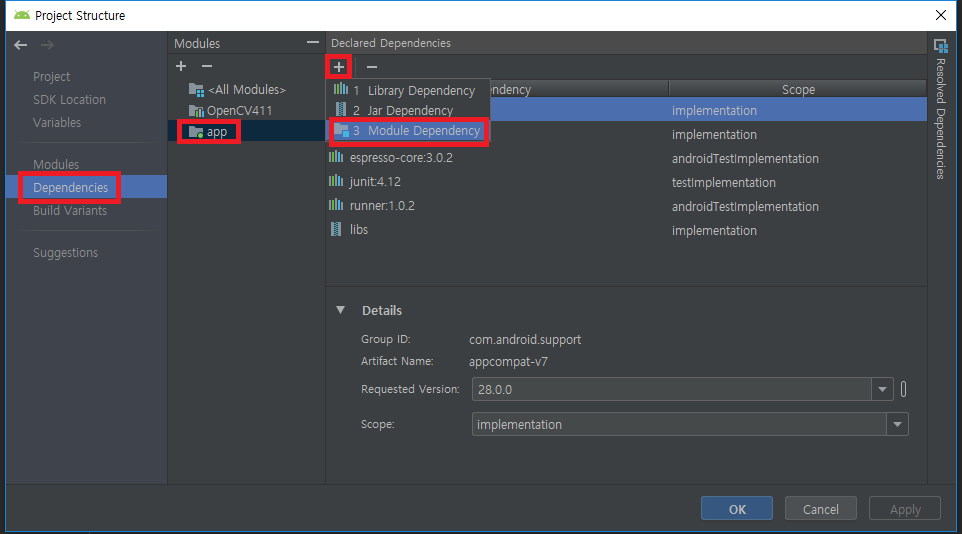Add a new module with plus

click(181, 66)
